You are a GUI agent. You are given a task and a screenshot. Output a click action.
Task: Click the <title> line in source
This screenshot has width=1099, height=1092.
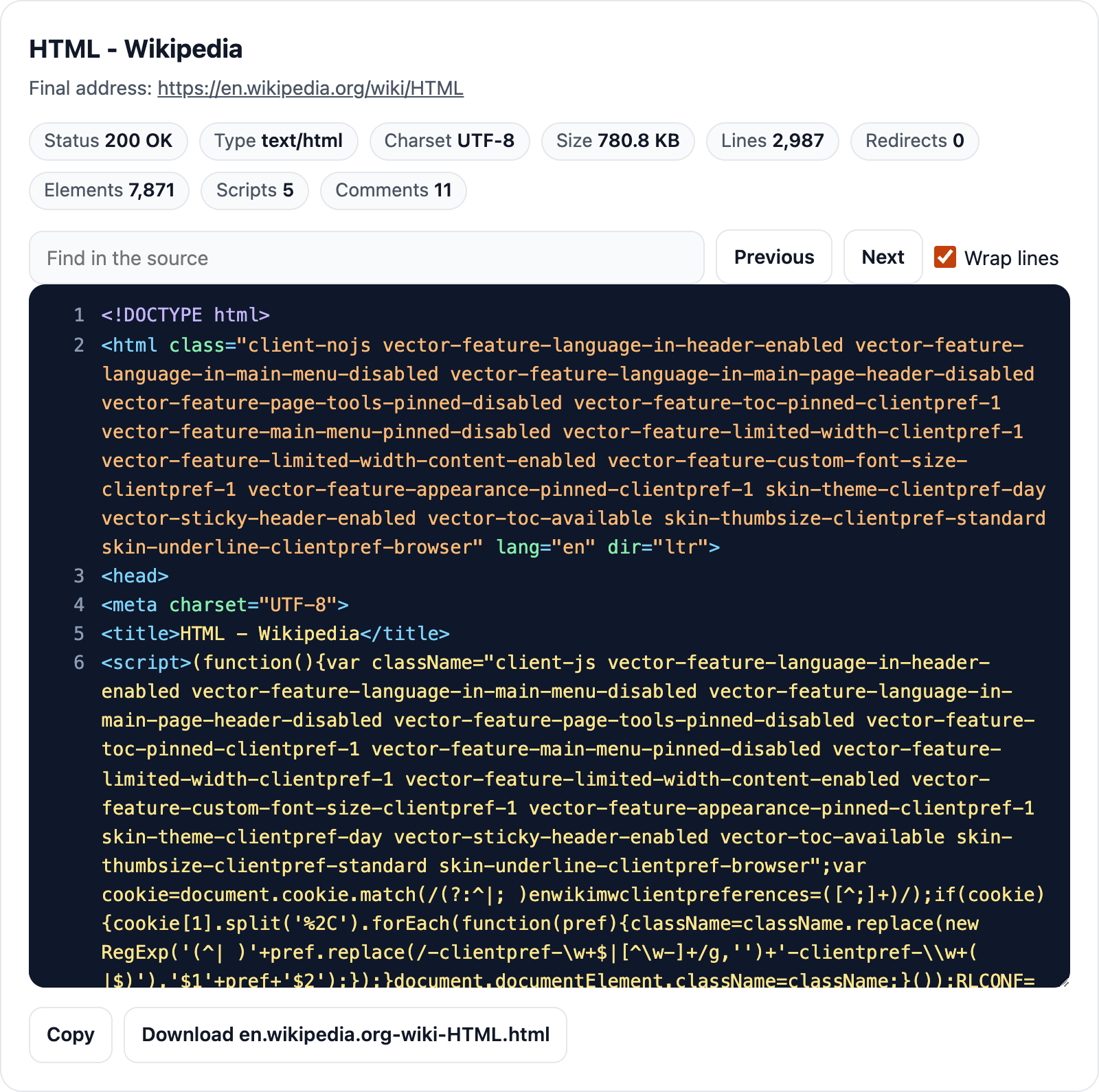pos(275,634)
